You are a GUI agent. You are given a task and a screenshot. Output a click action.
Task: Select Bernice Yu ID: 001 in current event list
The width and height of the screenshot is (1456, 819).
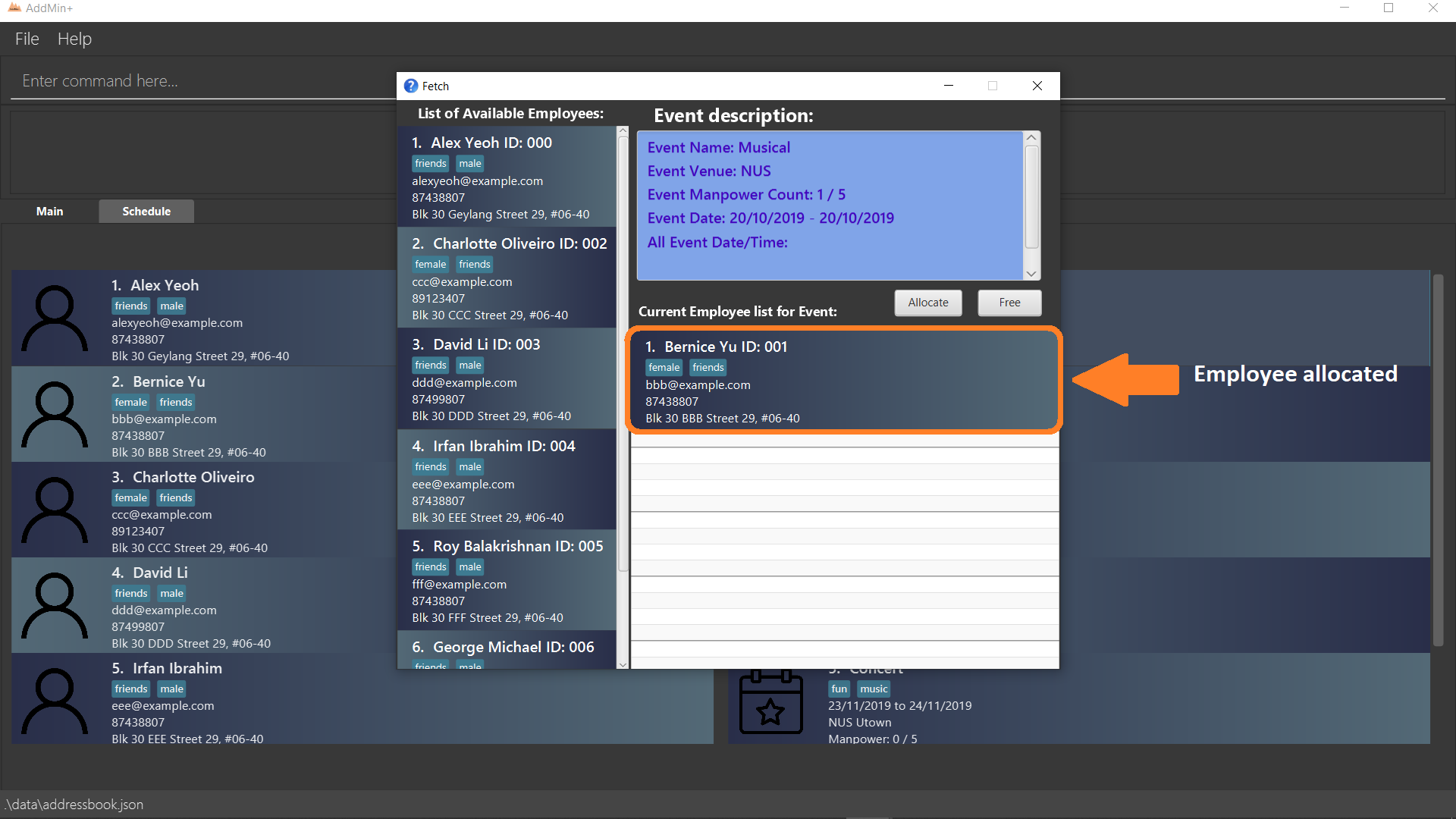pyautogui.click(x=844, y=381)
